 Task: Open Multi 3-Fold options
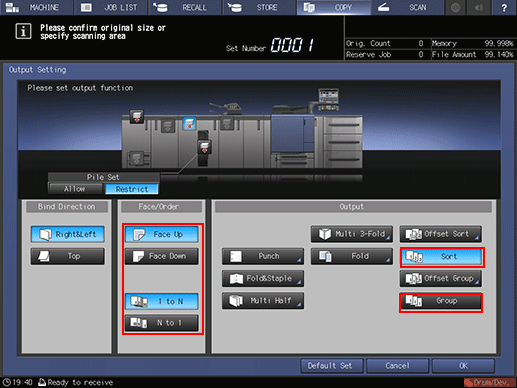352,234
